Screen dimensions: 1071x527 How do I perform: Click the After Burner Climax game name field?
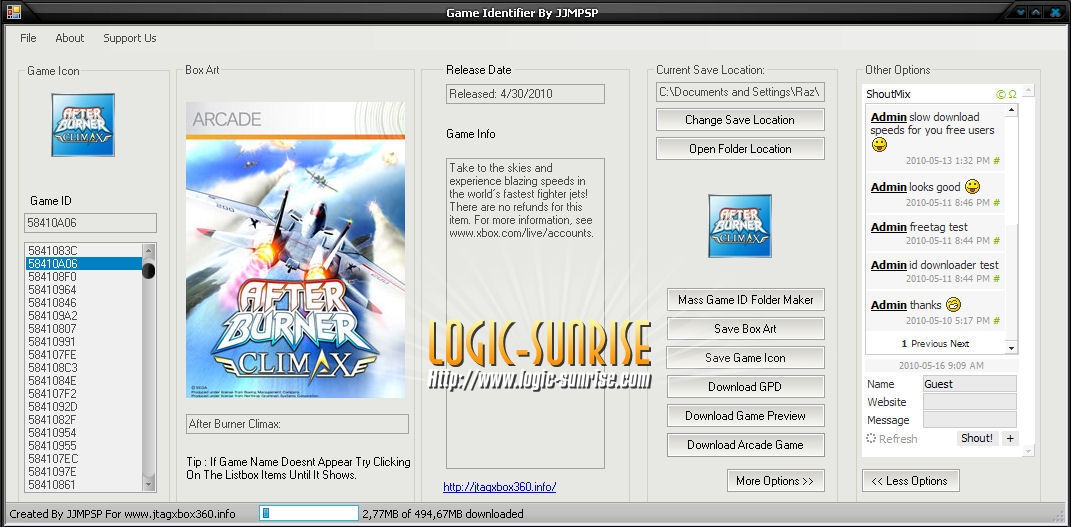click(297, 424)
